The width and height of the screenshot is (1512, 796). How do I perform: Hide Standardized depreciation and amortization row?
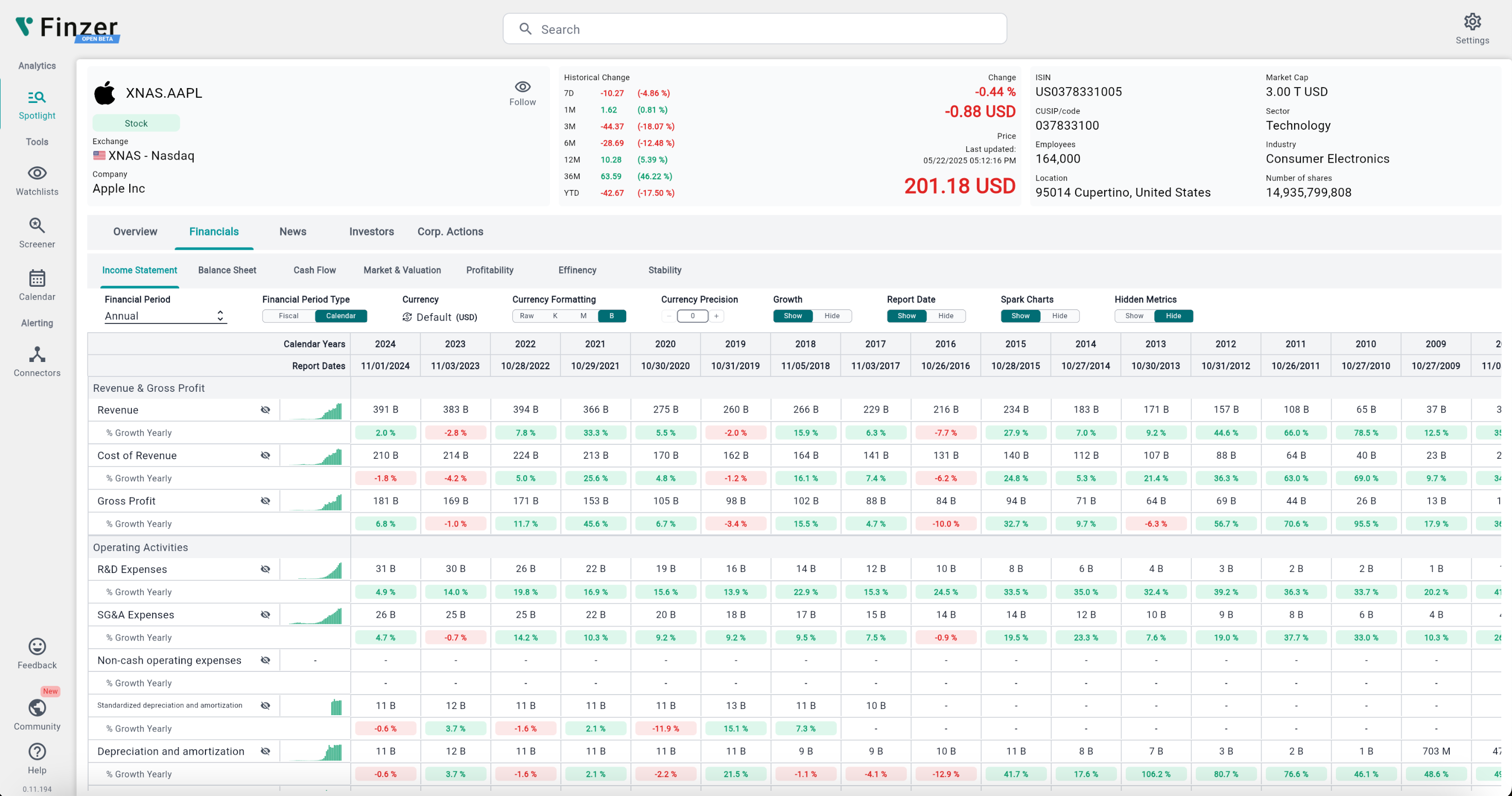(x=265, y=705)
